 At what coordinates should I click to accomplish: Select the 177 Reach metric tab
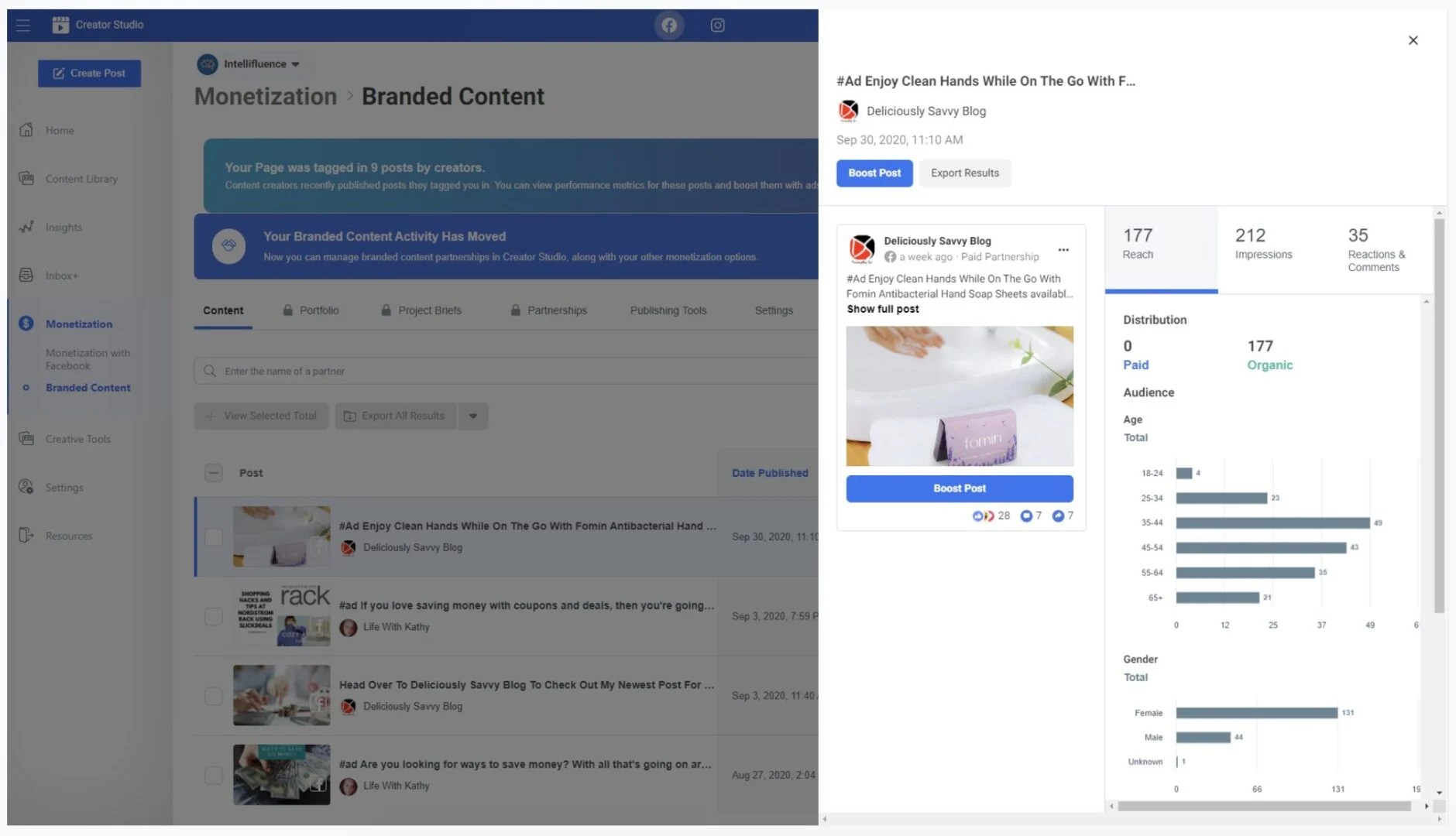(x=1161, y=249)
